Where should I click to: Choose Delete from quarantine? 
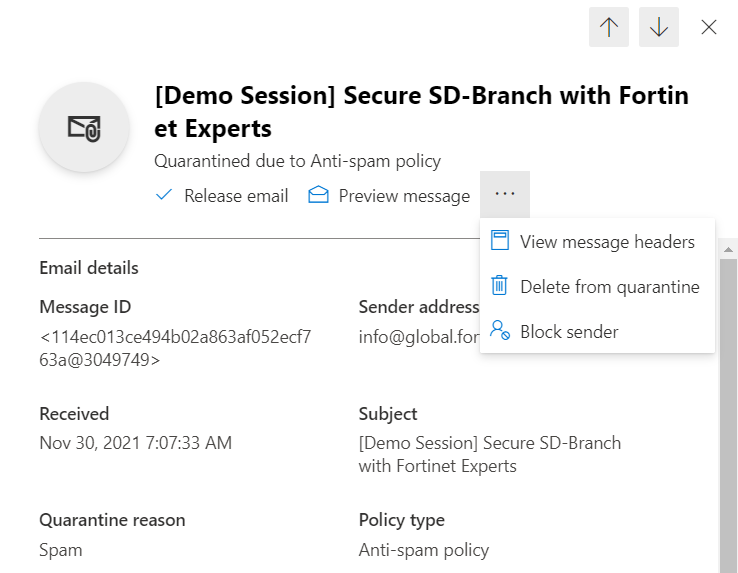(x=609, y=287)
